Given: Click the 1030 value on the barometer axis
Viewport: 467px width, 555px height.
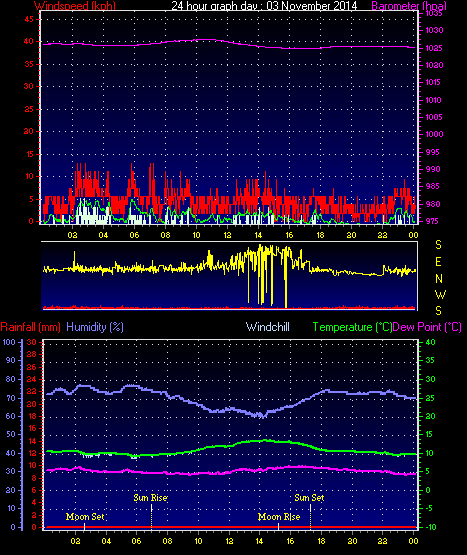Looking at the screenshot, I should (x=434, y=30).
